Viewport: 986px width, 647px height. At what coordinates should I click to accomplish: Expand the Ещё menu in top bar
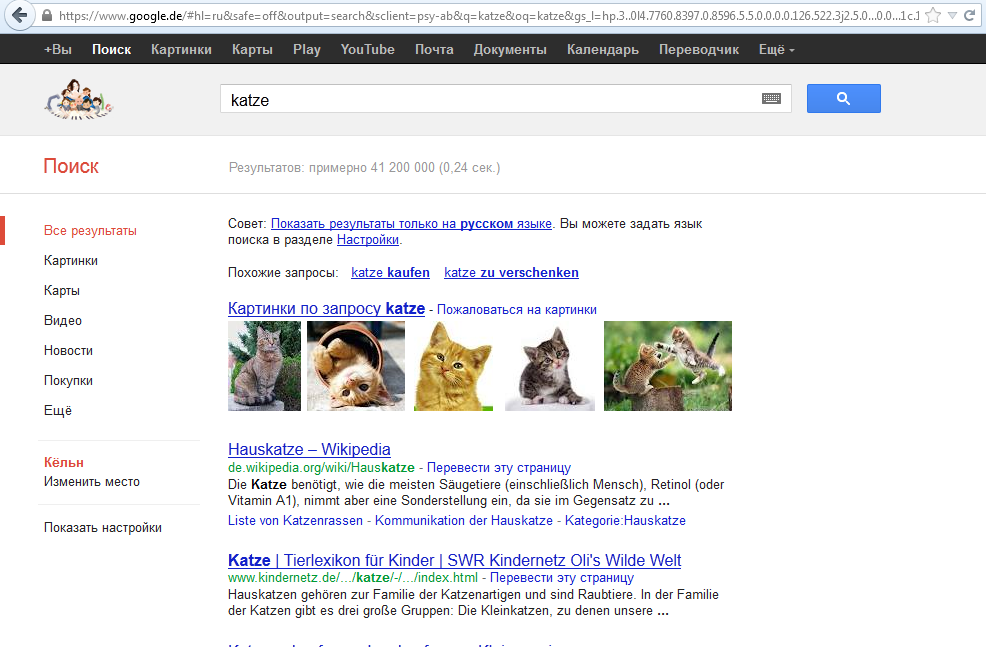click(x=777, y=50)
